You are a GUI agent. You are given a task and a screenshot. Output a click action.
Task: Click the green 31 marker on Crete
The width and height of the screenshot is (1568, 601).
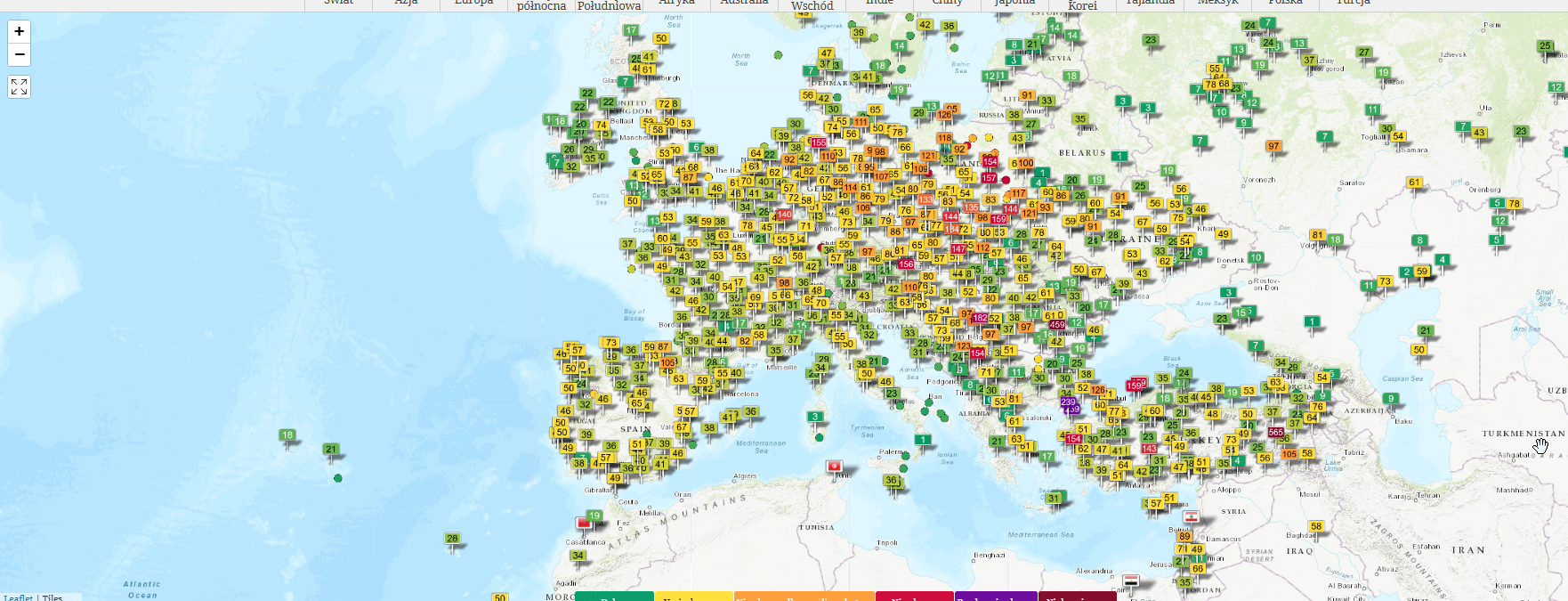1054,499
